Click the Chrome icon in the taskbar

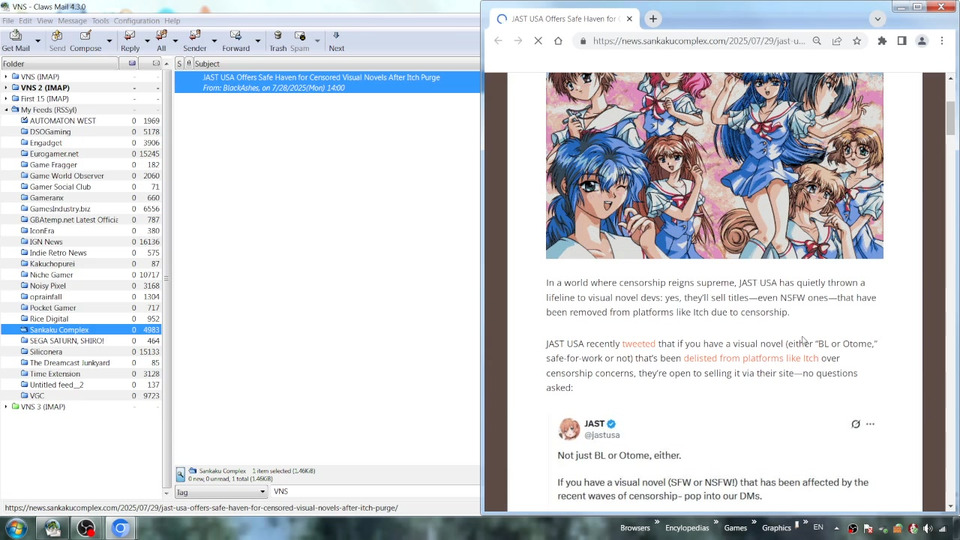pyautogui.click(x=120, y=528)
